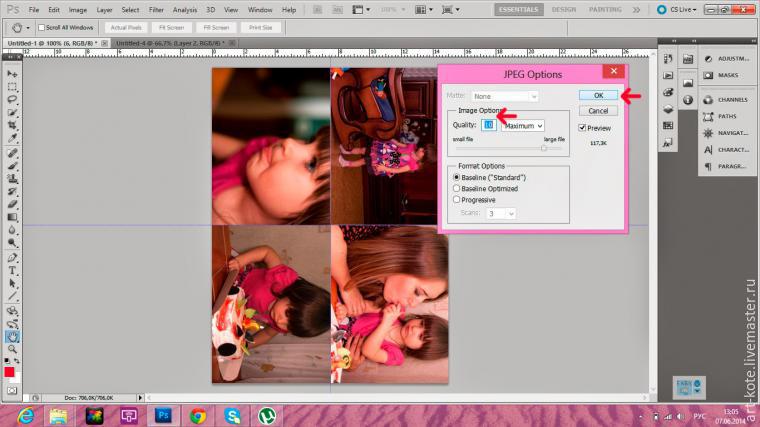This screenshot has height=427, width=760.
Task: Choose the Zoom tool in toolbox
Action: tap(13, 349)
